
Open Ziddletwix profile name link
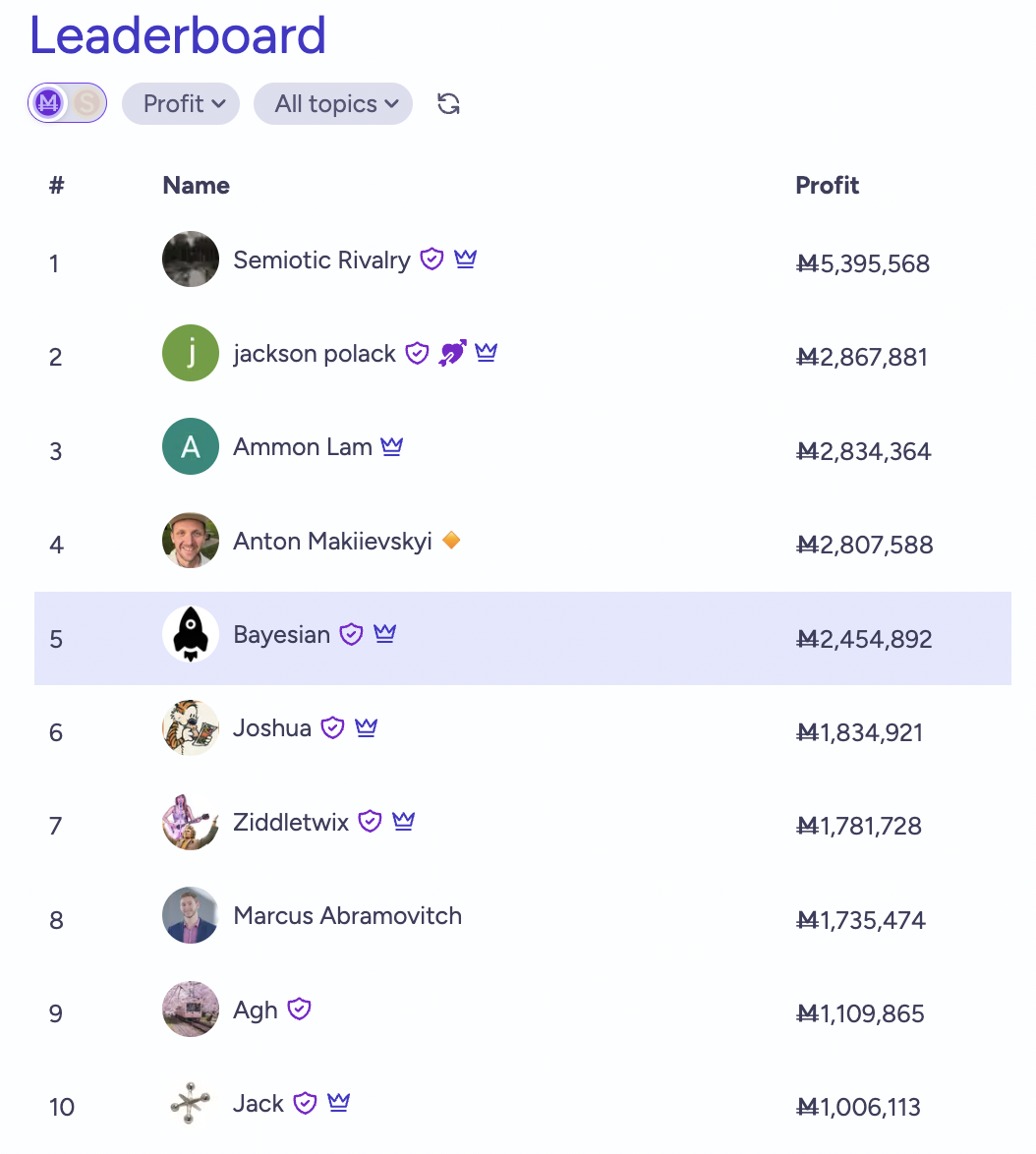click(x=291, y=823)
